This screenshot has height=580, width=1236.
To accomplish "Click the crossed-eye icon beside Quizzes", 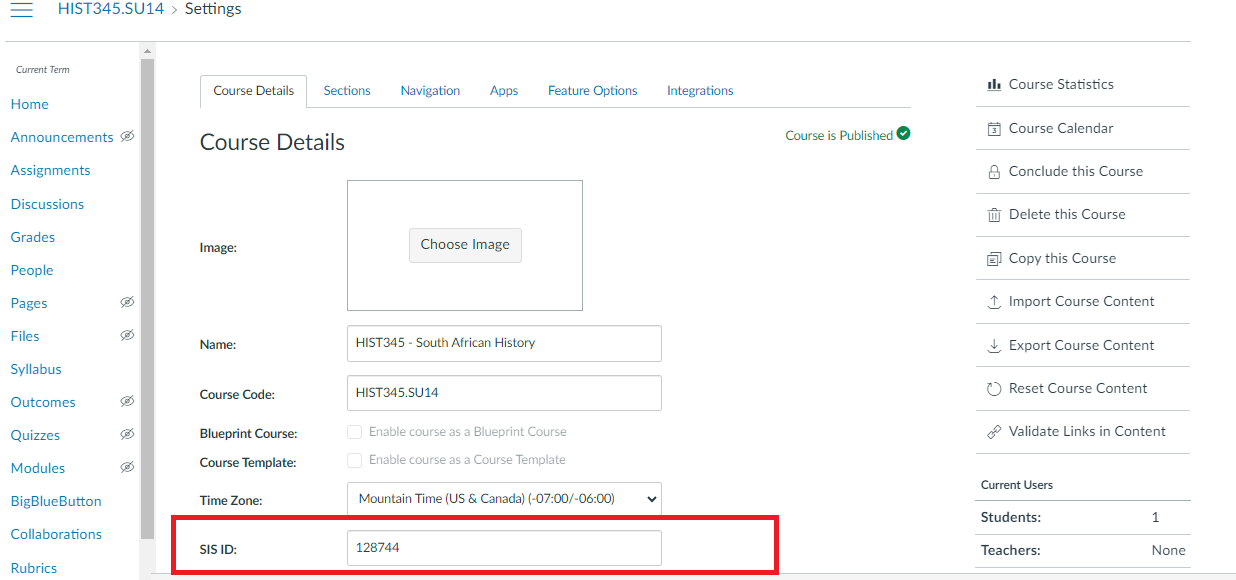I will click(x=127, y=435).
